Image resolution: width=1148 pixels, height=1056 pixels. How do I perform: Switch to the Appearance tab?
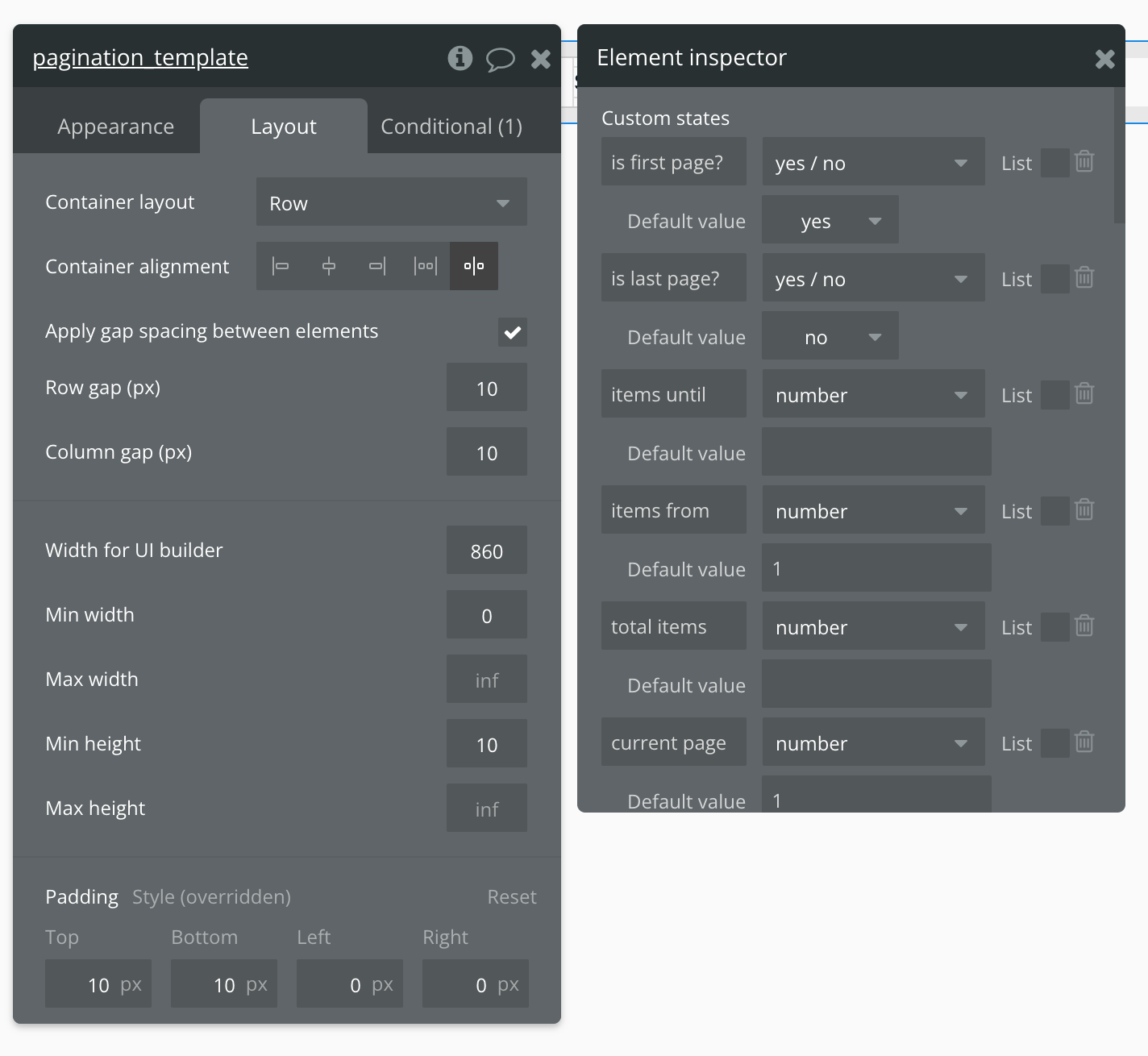(x=115, y=127)
